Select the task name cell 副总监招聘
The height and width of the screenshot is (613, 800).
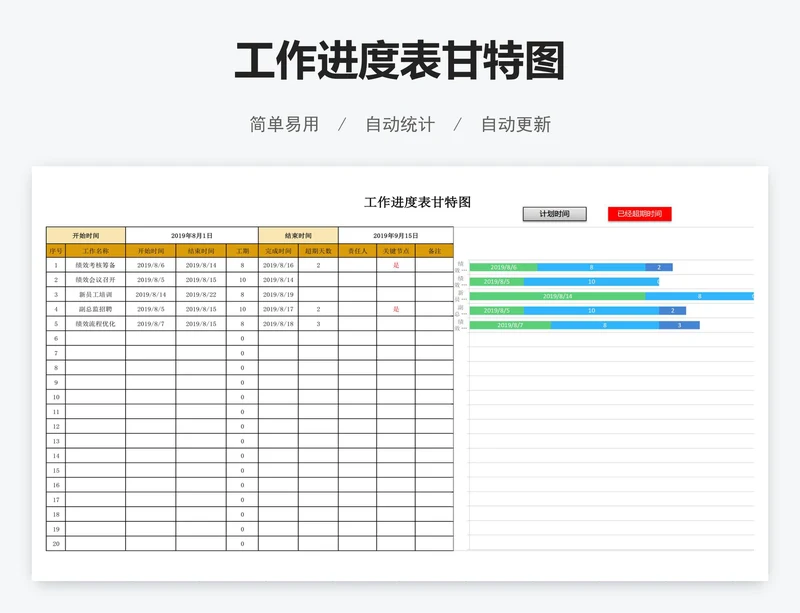pyautogui.click(x=95, y=309)
